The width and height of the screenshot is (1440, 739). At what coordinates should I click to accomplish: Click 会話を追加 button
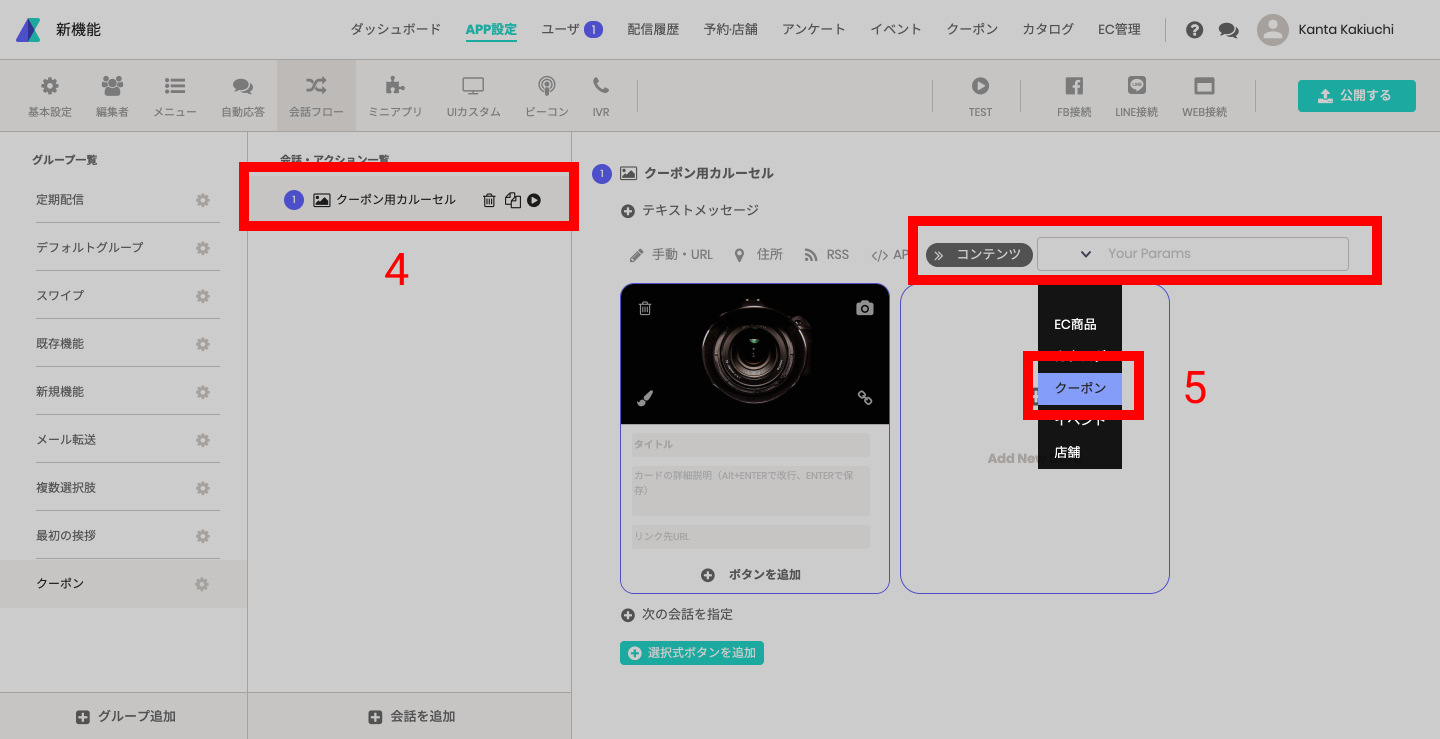click(x=412, y=716)
